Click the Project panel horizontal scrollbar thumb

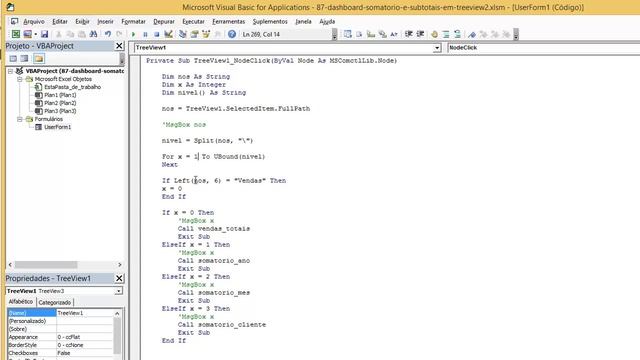[46, 264]
